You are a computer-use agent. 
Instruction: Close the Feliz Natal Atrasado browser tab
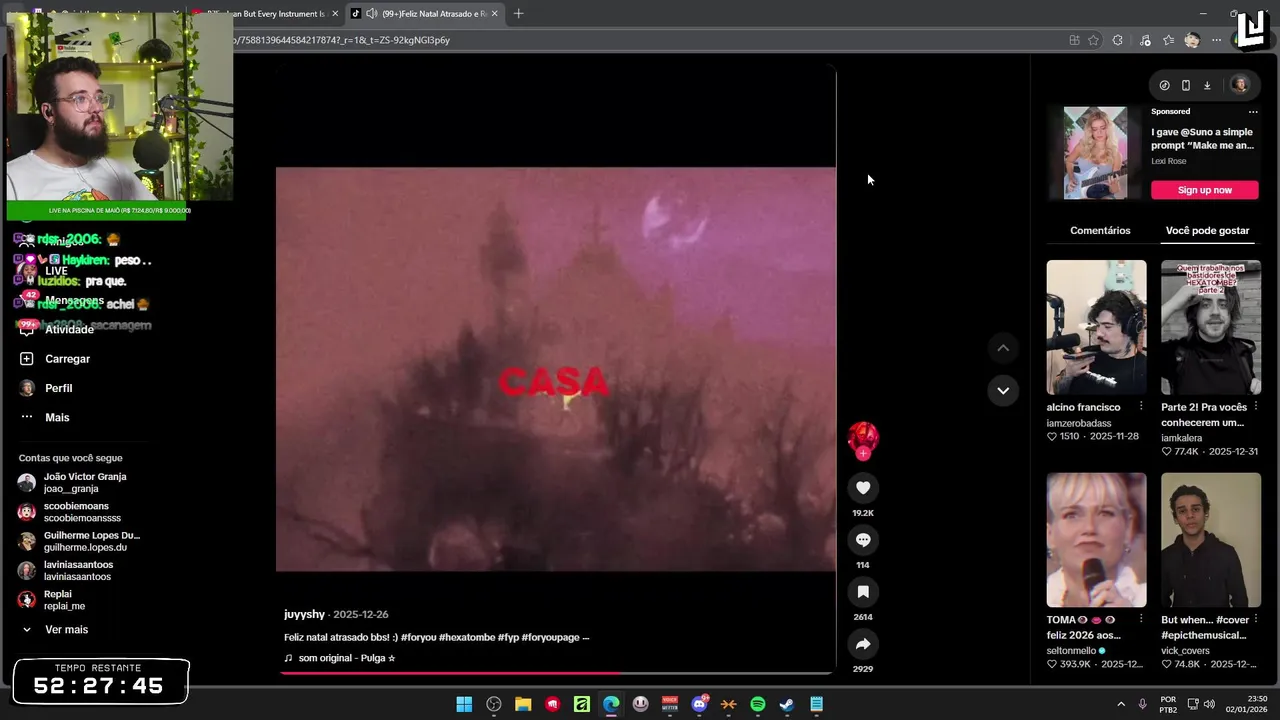coord(496,14)
